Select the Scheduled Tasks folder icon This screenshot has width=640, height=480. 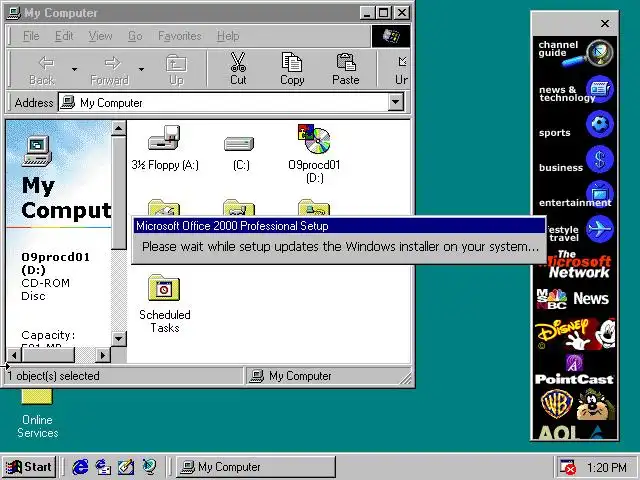click(164, 288)
